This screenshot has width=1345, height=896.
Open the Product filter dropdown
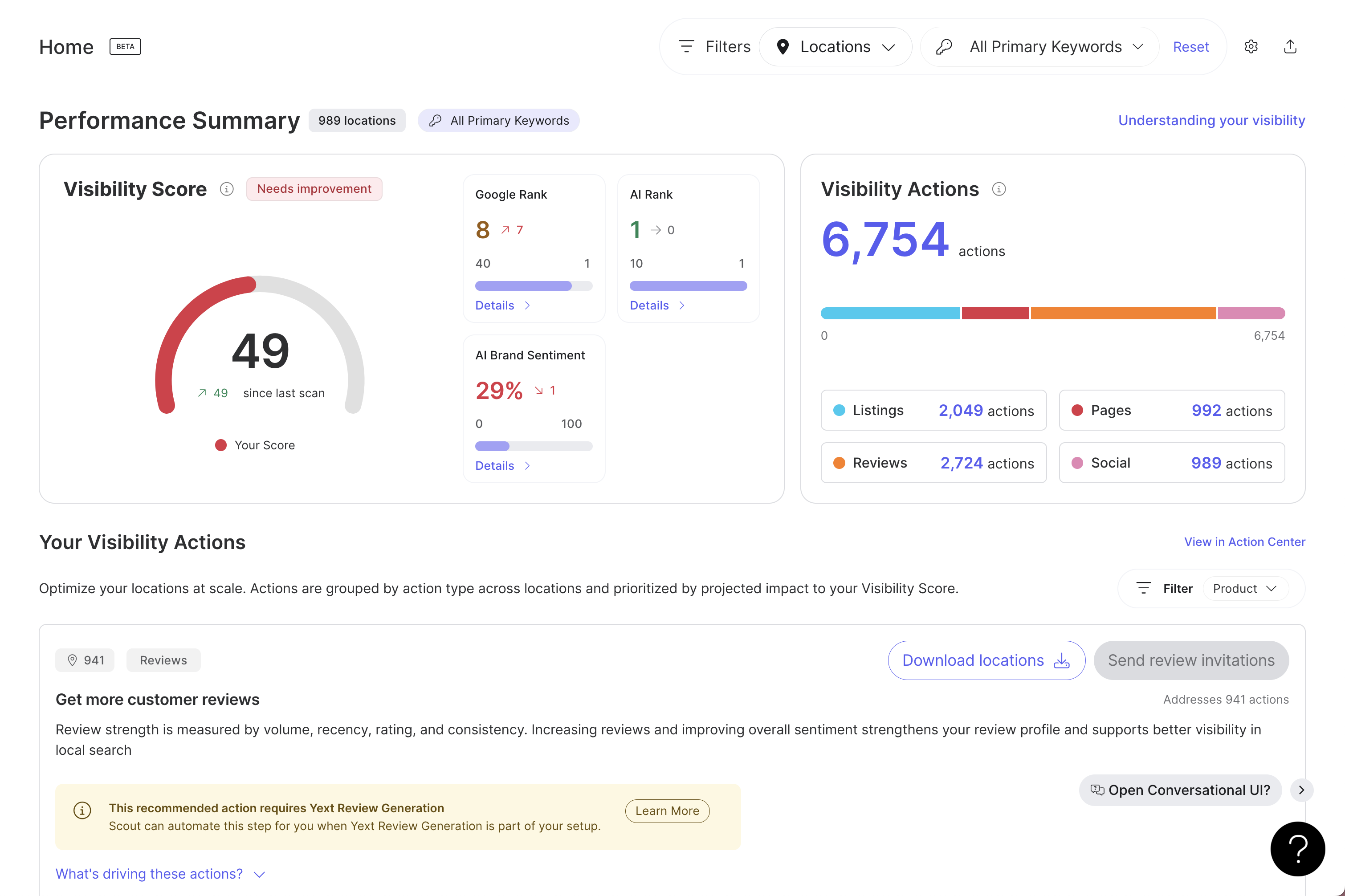[x=1245, y=589]
